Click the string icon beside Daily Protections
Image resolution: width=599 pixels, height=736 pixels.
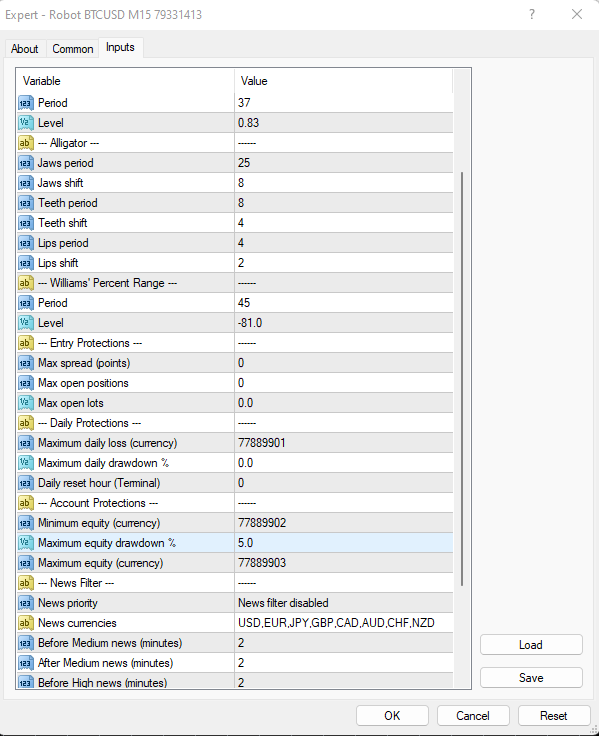[26, 423]
